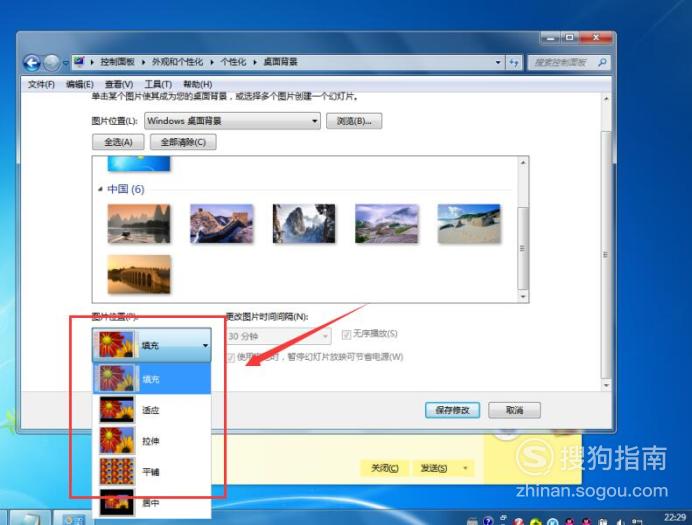Image resolution: width=692 pixels, height=525 pixels.
Task: Click the wallpaper list scroll-up arrow
Action: pos(523,163)
